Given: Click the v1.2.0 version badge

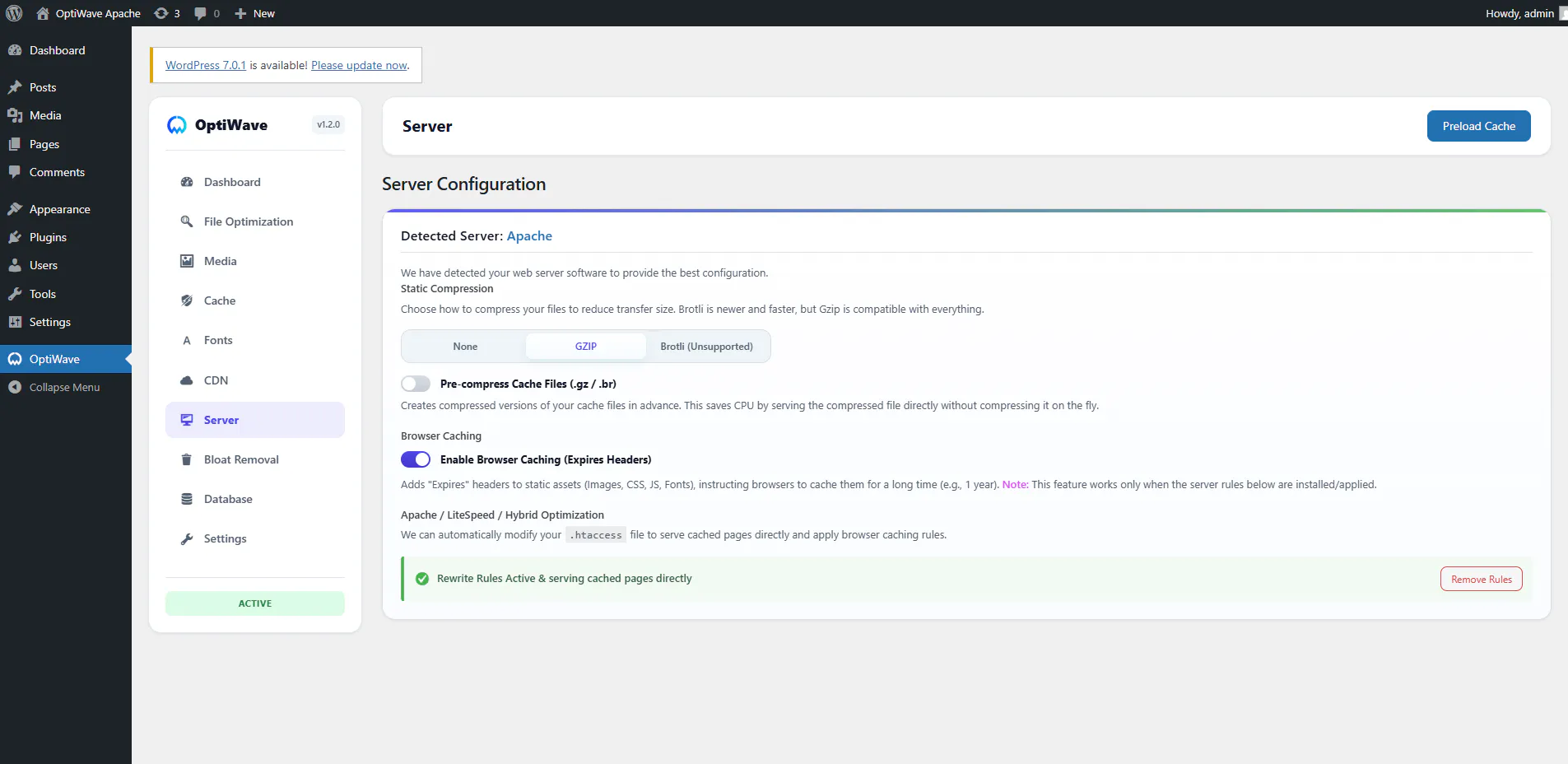Looking at the screenshot, I should [328, 125].
